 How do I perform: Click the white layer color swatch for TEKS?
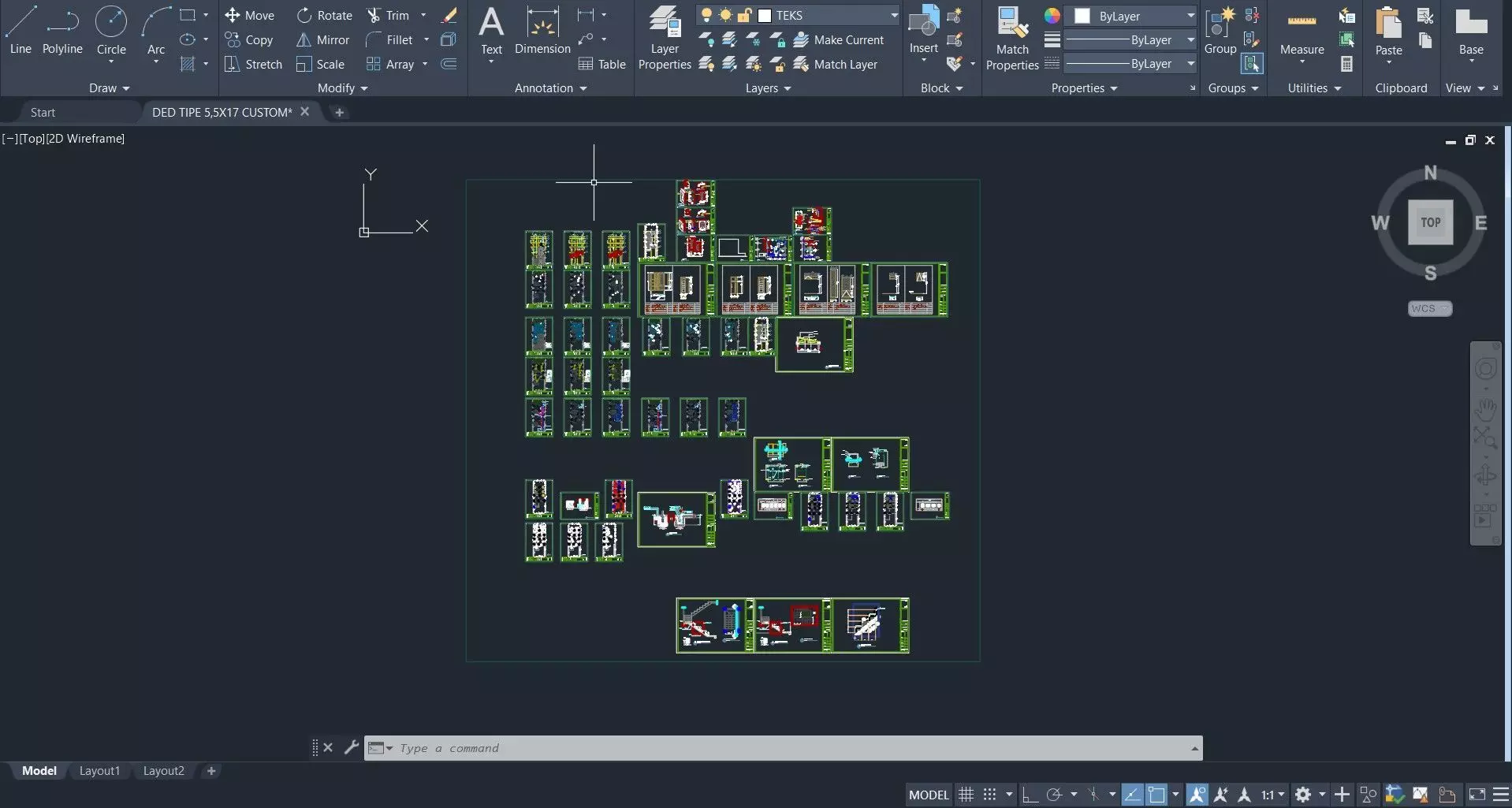pyautogui.click(x=764, y=15)
